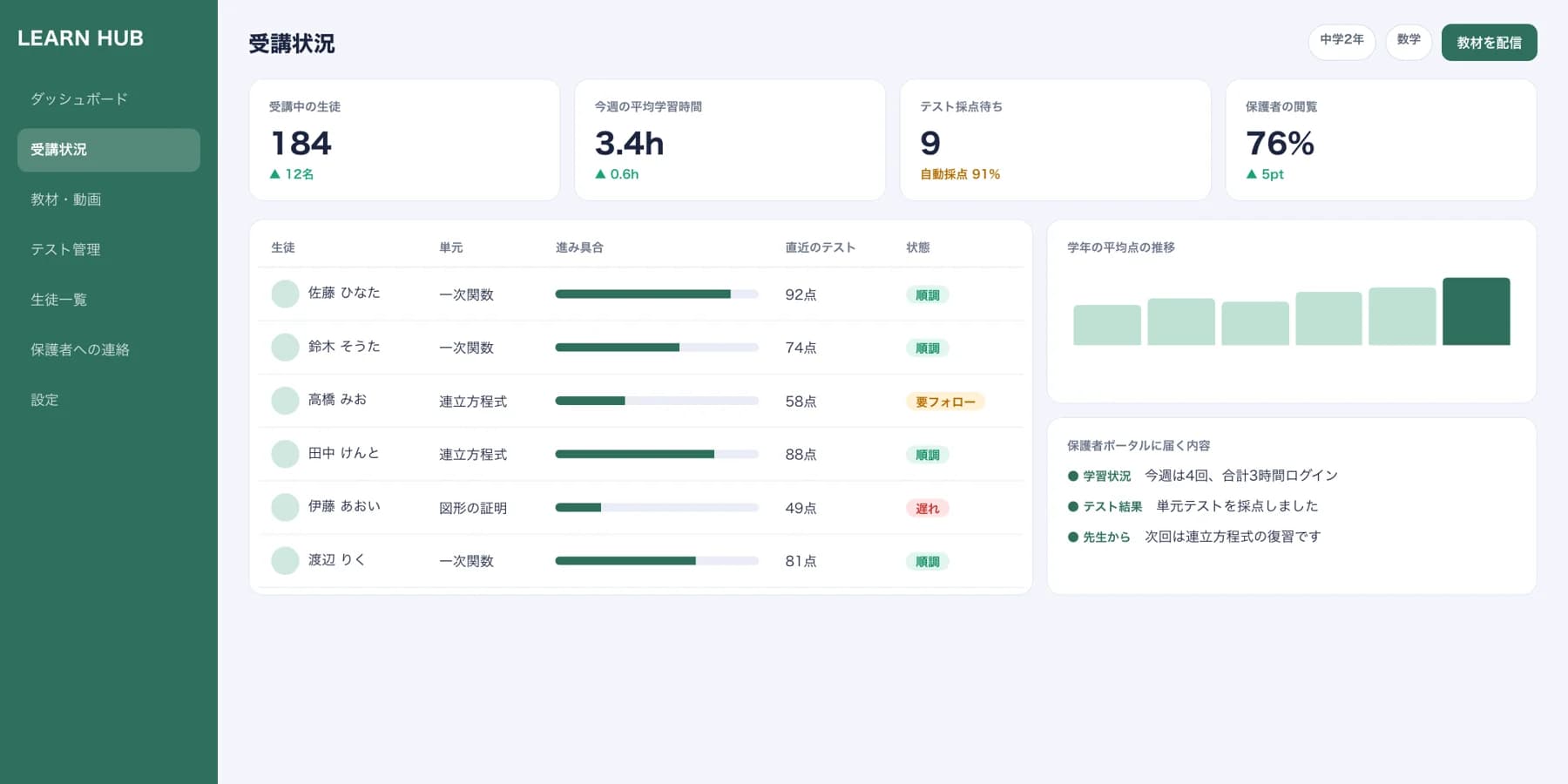Click the 学年の平均点の推移 chart title
This screenshot has height=784, width=1568.
point(1121,247)
